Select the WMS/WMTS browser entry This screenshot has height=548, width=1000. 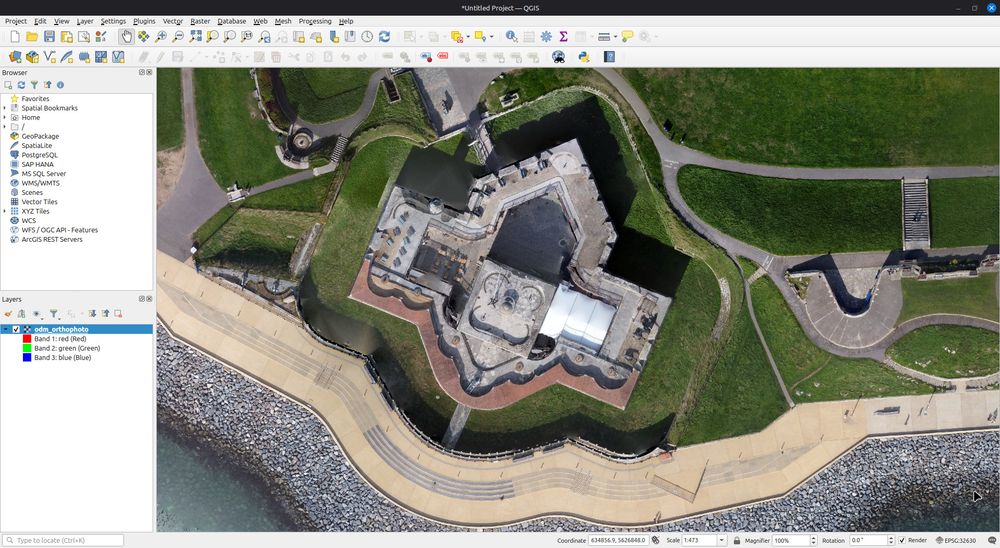(x=40, y=183)
